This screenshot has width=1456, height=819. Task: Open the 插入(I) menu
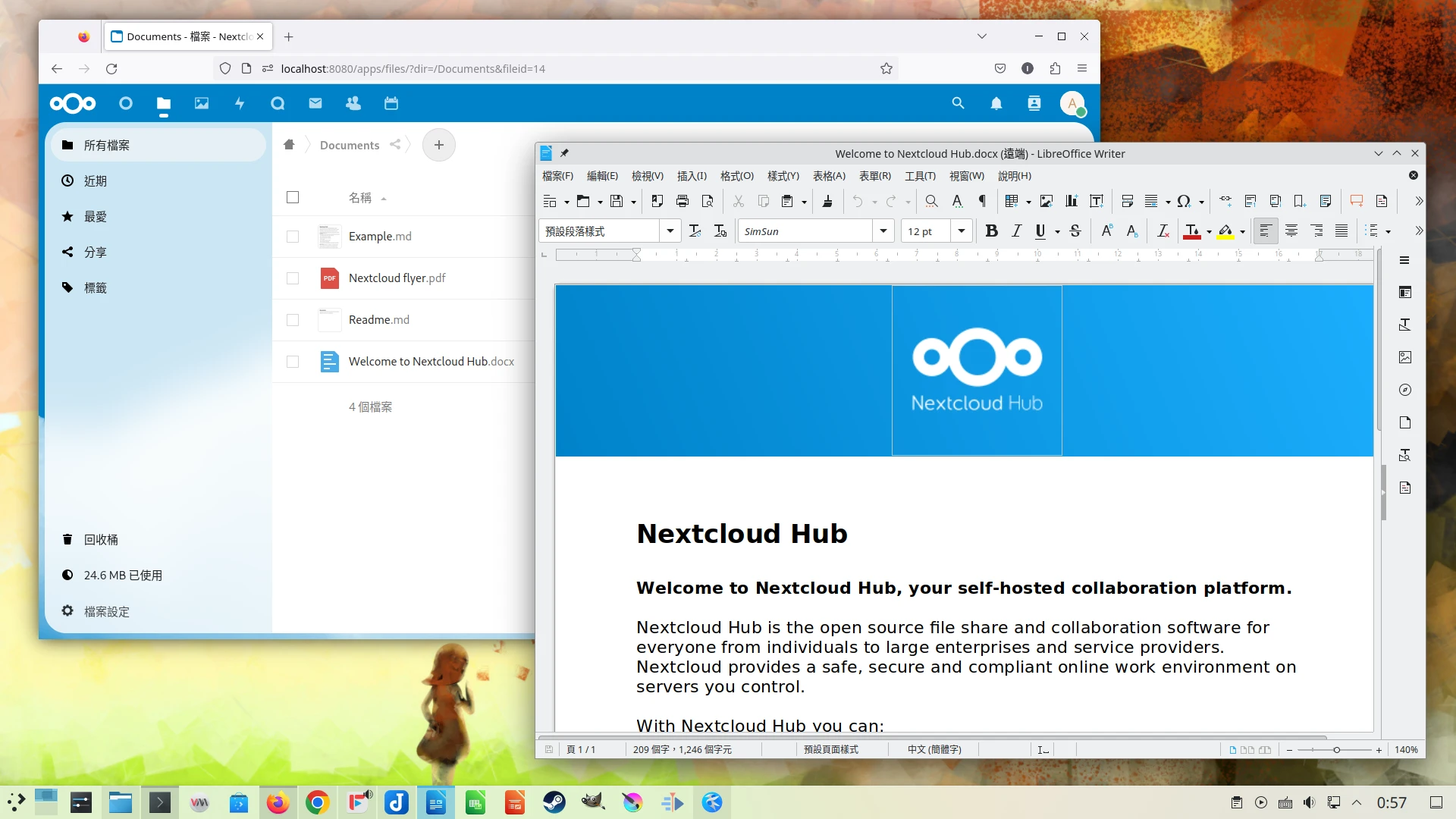pyautogui.click(x=691, y=176)
